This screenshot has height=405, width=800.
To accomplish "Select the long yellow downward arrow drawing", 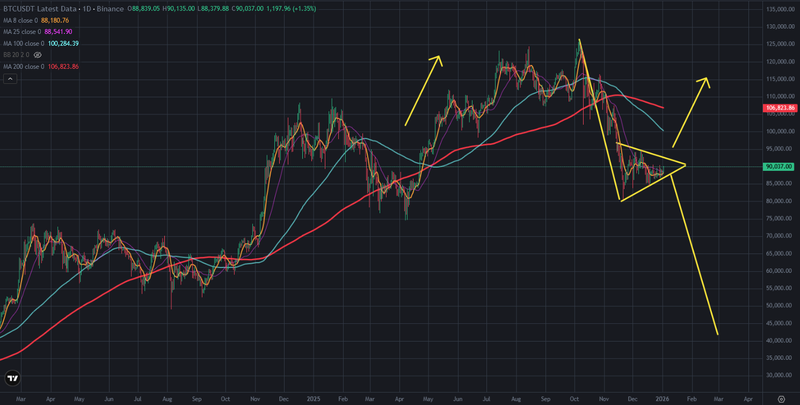I will 701,250.
